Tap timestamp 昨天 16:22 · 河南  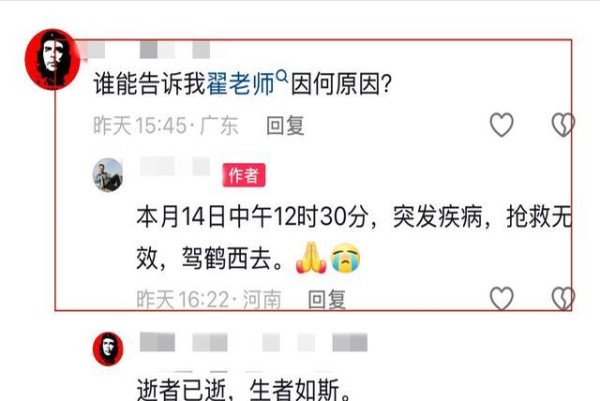209,299
